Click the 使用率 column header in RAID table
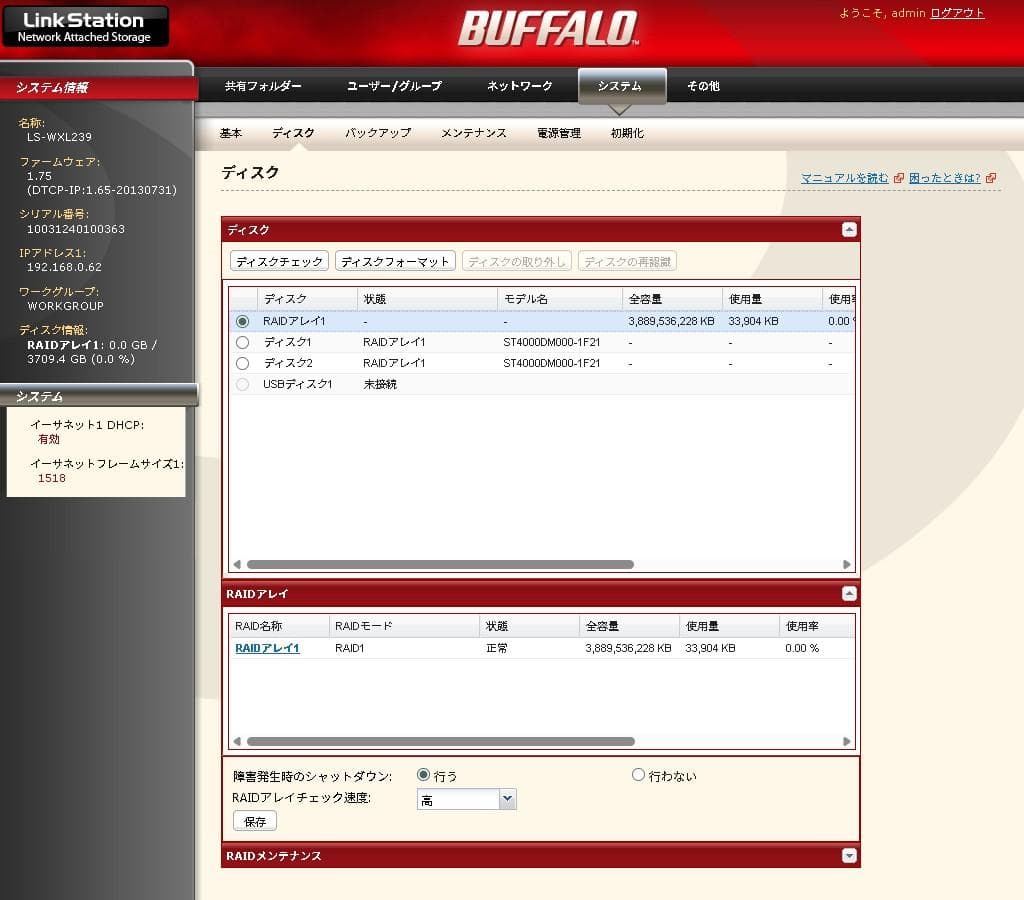1024x900 pixels. [x=816, y=626]
